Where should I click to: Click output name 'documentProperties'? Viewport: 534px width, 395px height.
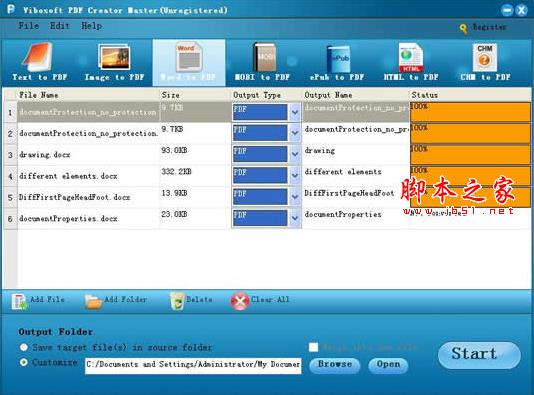pyautogui.click(x=343, y=214)
